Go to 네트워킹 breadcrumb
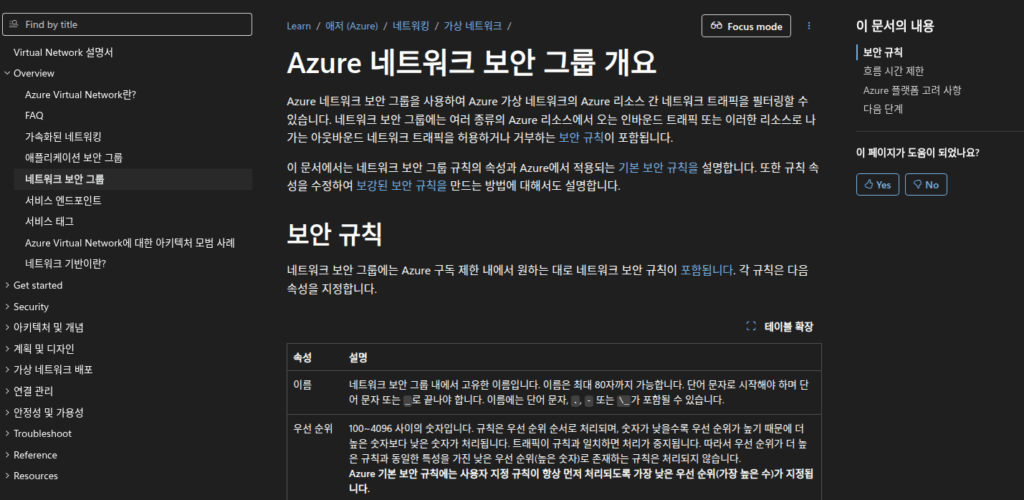Viewport: 1024px width, 500px height. pyautogui.click(x=411, y=26)
